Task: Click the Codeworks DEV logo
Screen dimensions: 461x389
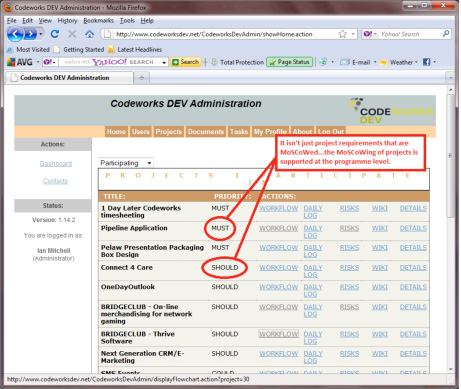Action: [391, 111]
